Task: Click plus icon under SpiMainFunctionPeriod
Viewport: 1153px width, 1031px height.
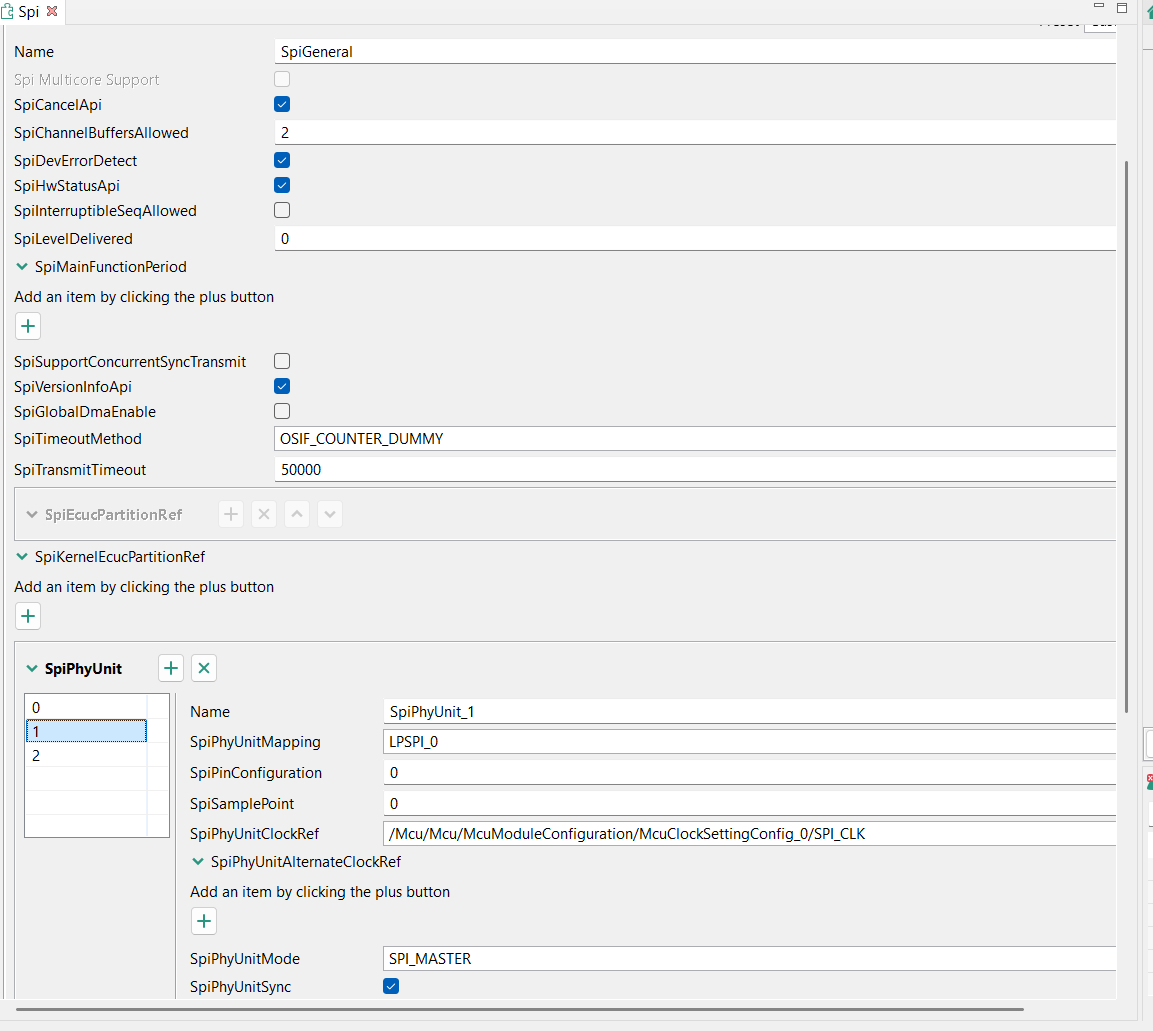Action: [27, 326]
